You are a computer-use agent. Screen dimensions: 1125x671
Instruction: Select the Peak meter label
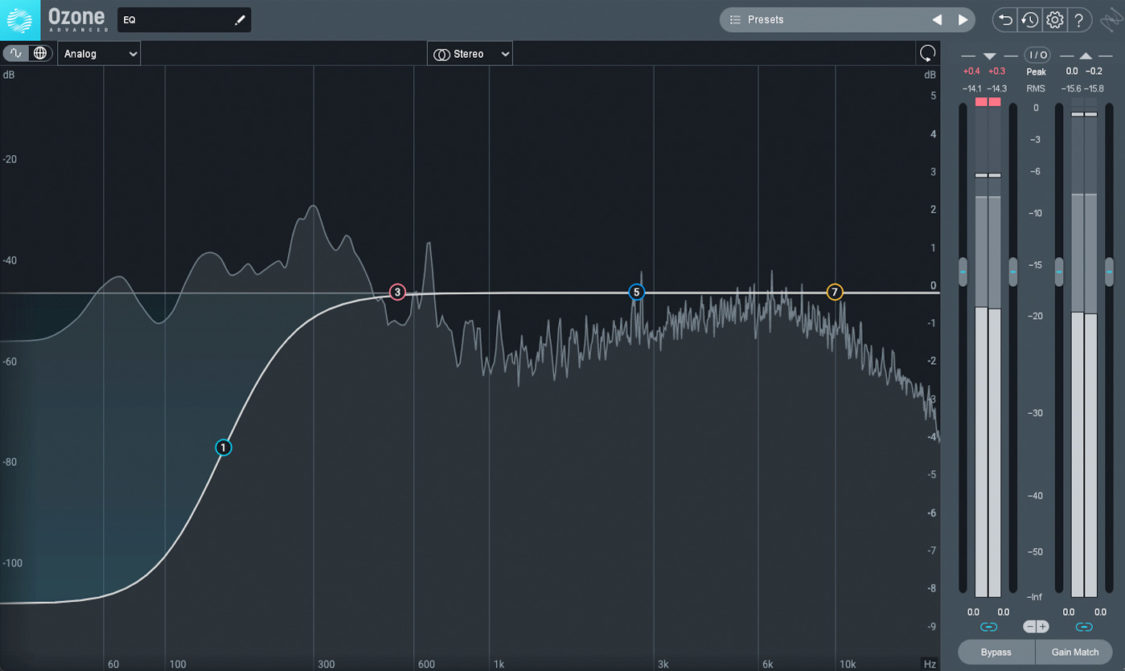pyautogui.click(x=1036, y=71)
